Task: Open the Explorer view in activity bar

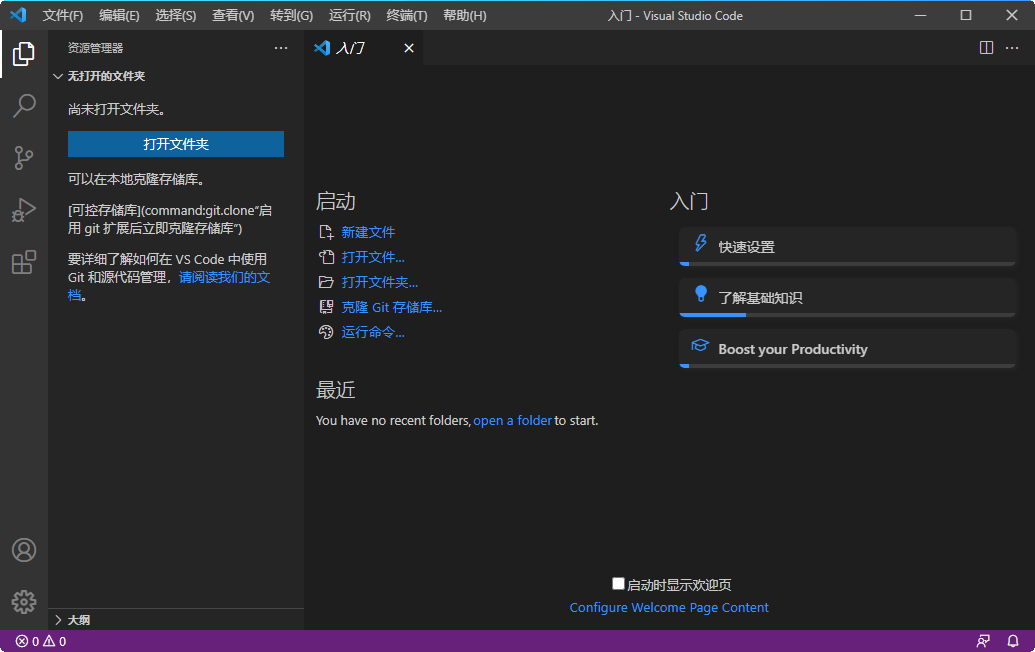Action: (x=24, y=54)
